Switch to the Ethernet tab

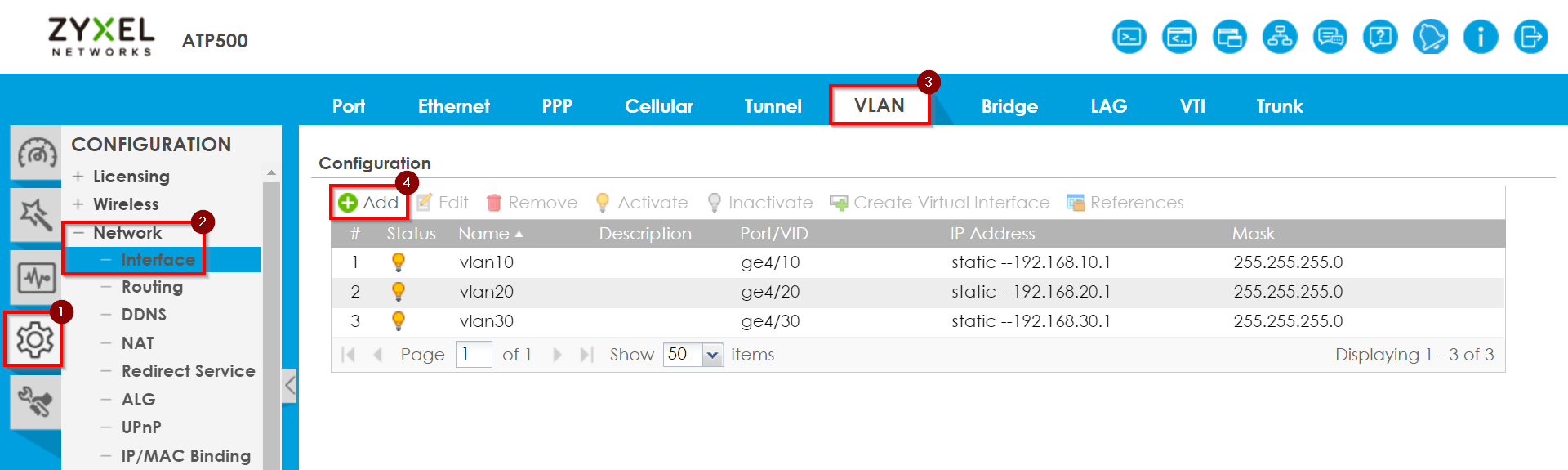pos(454,106)
